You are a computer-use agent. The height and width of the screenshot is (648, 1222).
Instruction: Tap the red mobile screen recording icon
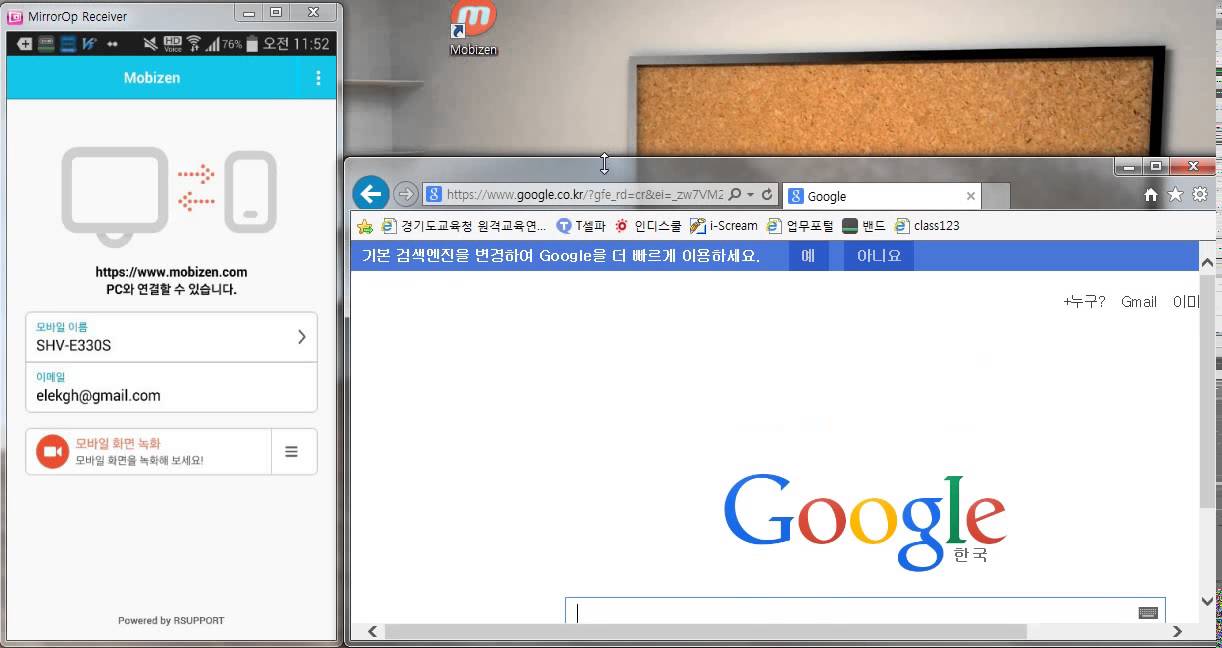51,452
